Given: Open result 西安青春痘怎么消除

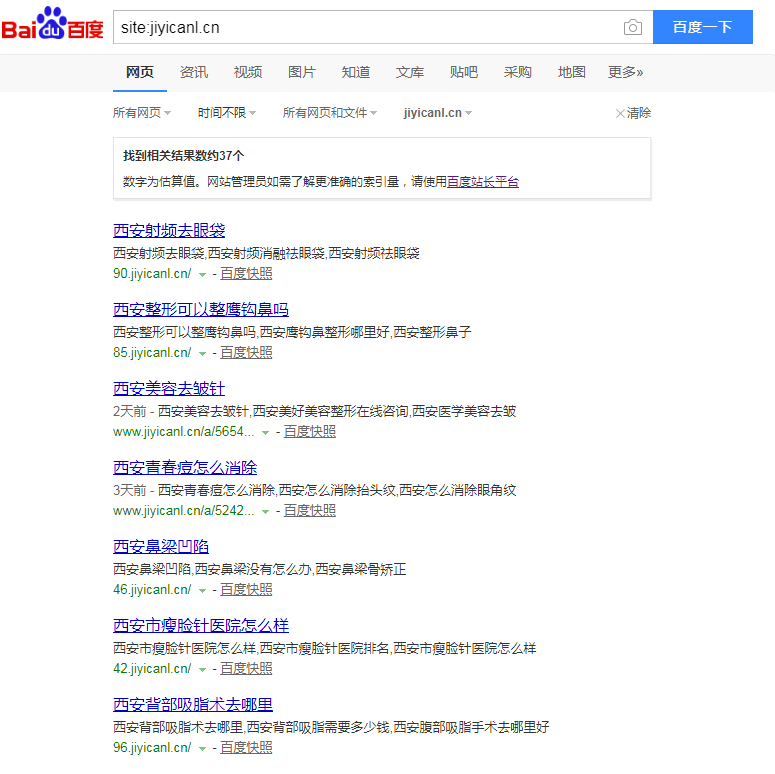Looking at the screenshot, I should click(185, 468).
